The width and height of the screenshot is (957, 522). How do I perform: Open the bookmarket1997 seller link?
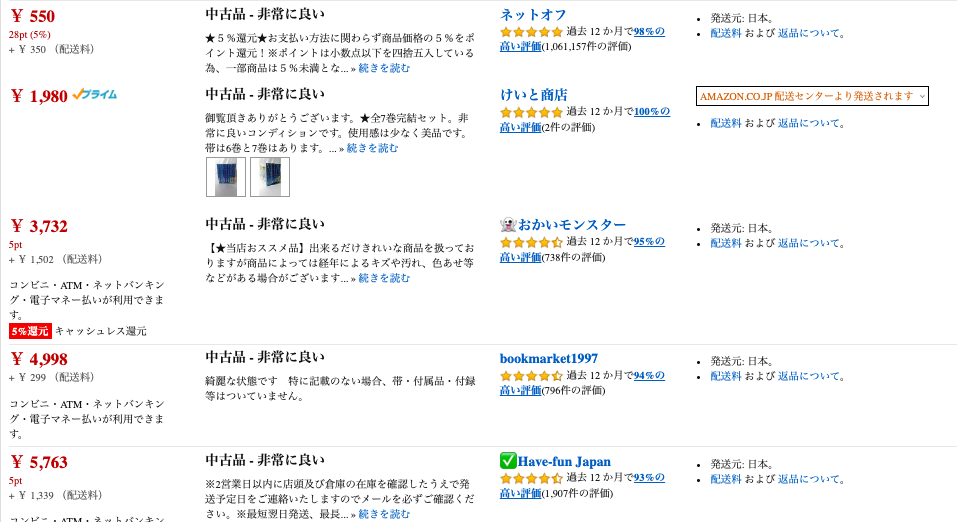pyautogui.click(x=549, y=358)
